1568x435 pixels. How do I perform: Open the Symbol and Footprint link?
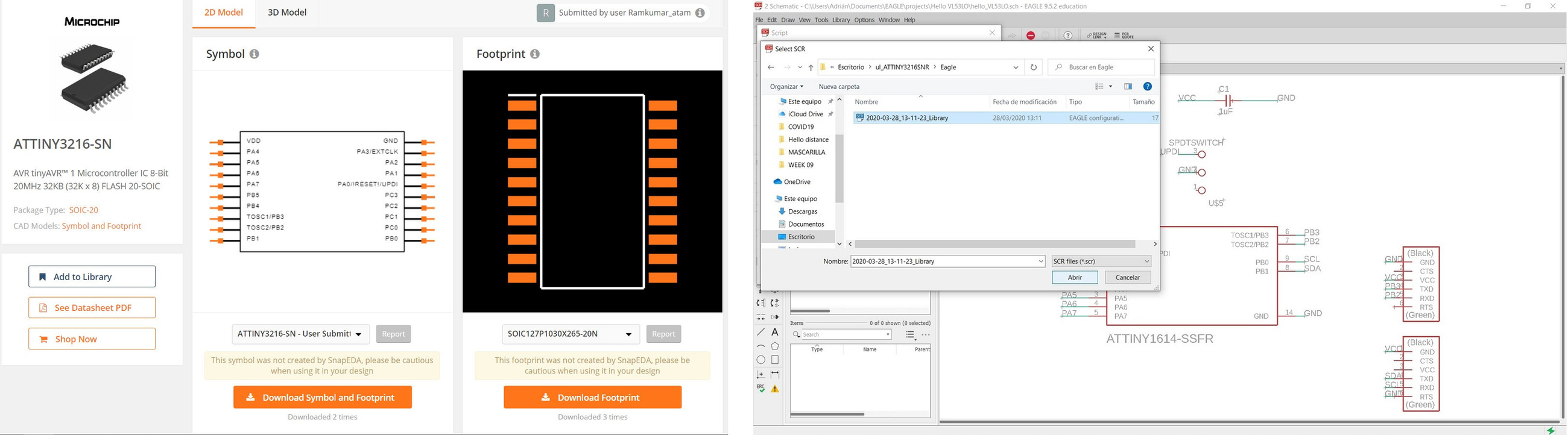102,226
